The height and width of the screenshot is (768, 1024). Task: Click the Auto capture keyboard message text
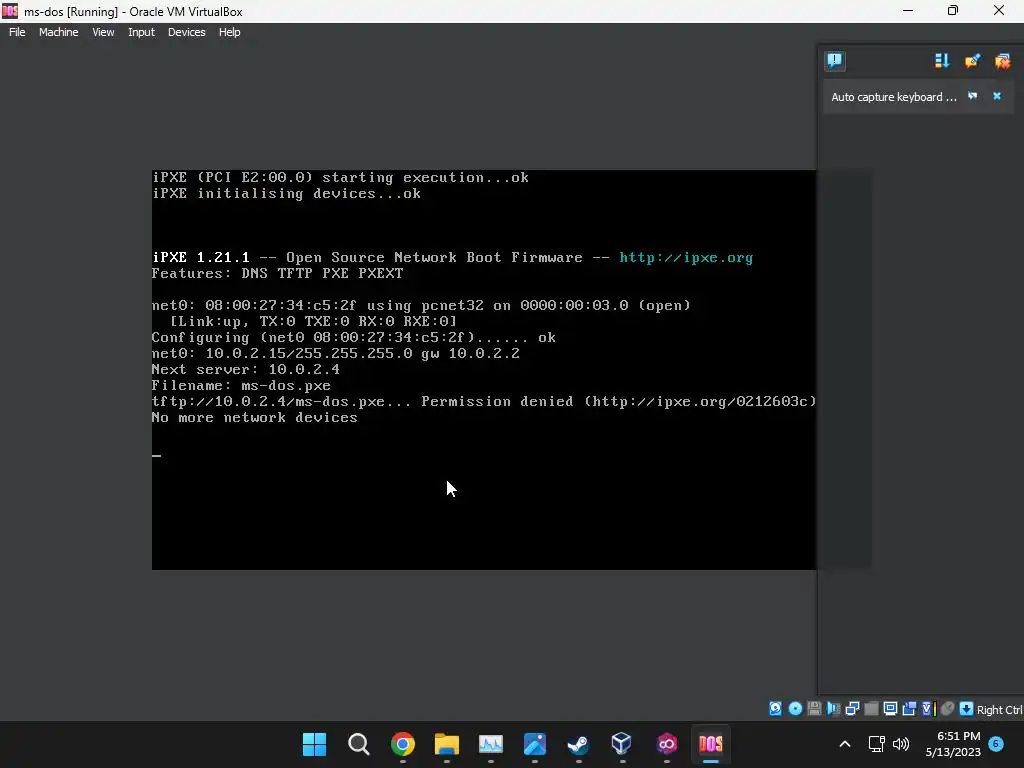pos(893,97)
